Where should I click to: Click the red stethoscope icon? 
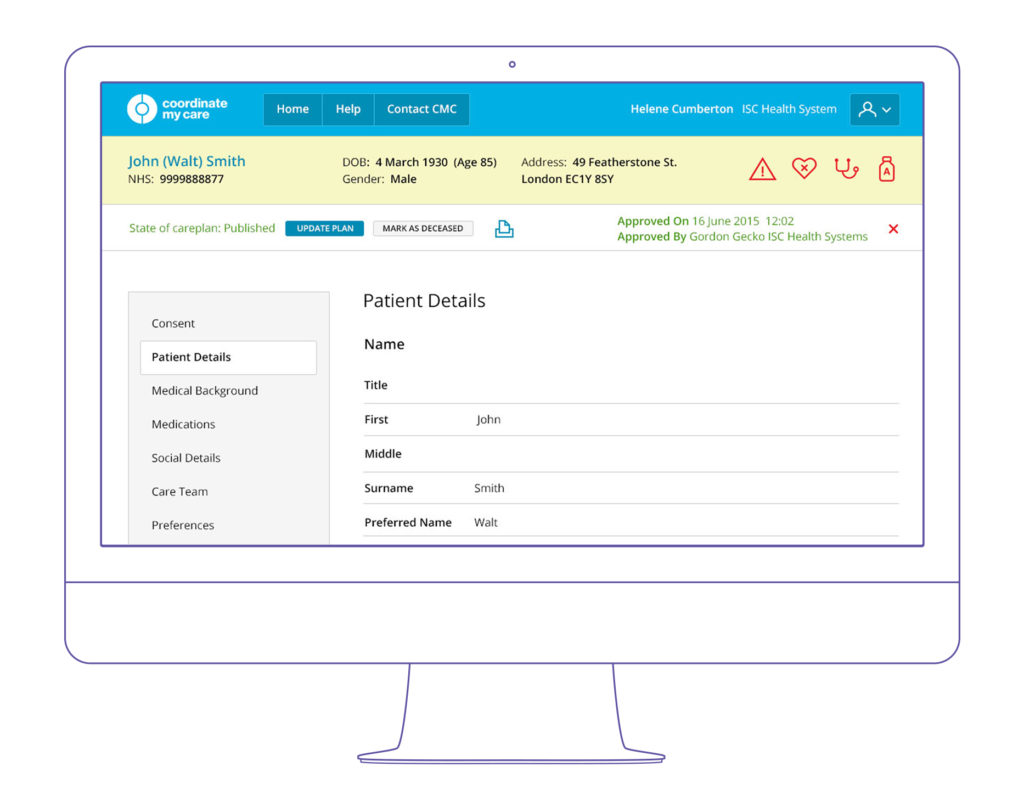click(846, 169)
